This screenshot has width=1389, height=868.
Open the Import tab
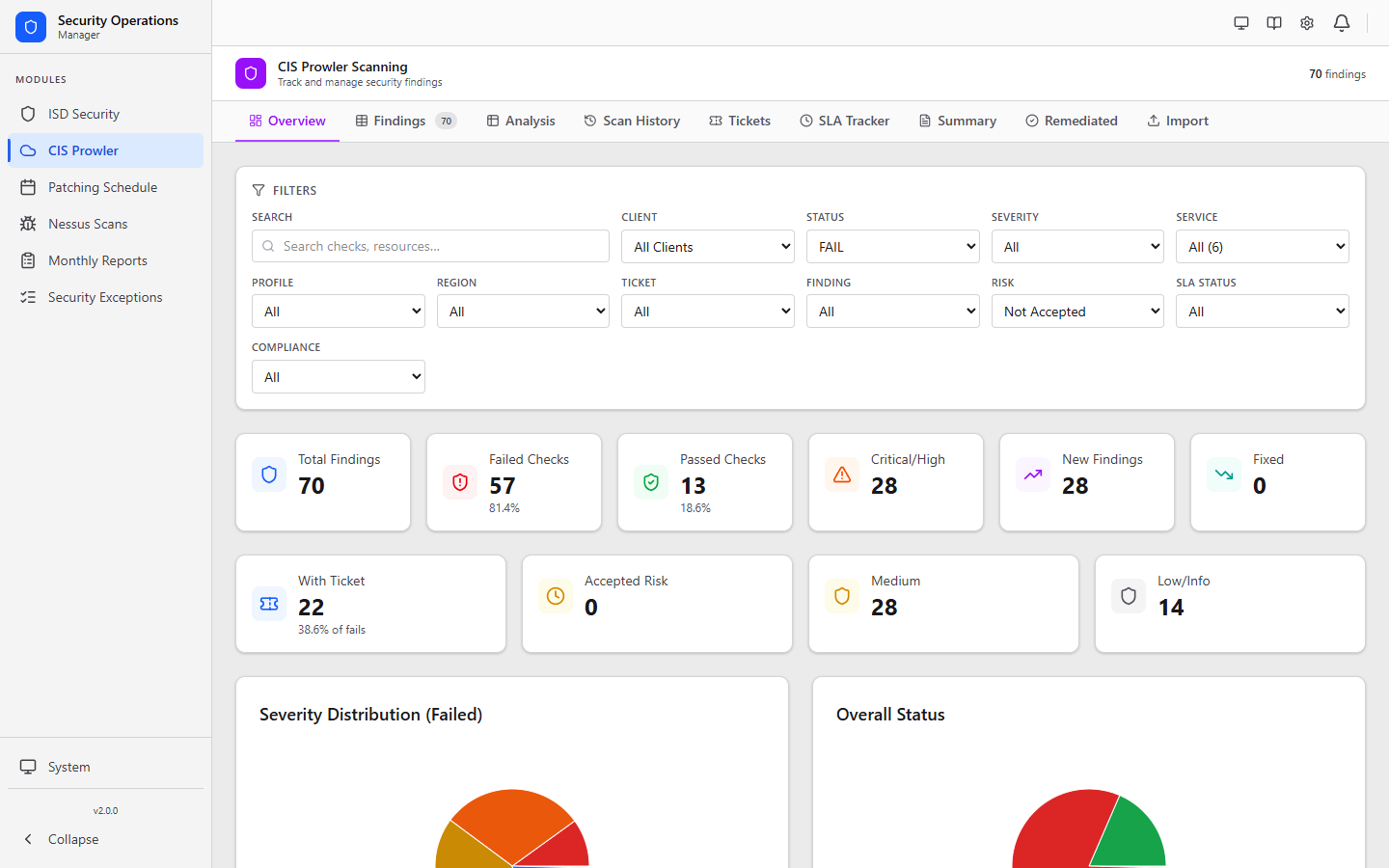1178,122
